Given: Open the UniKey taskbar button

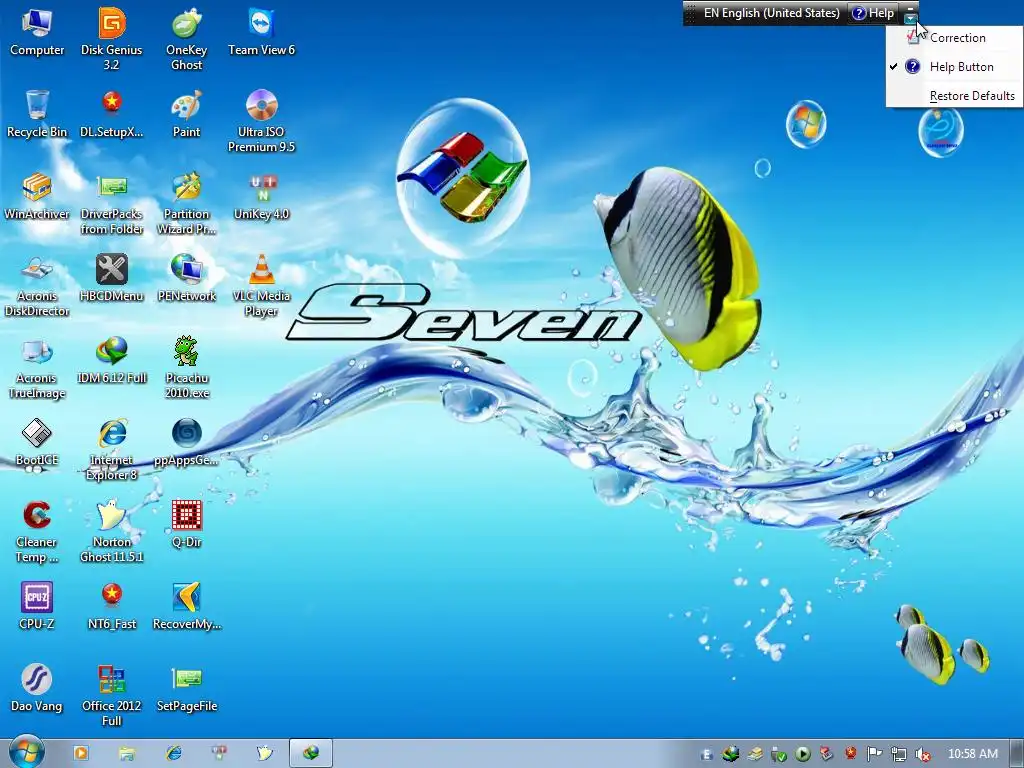Looking at the screenshot, I should click(x=219, y=753).
